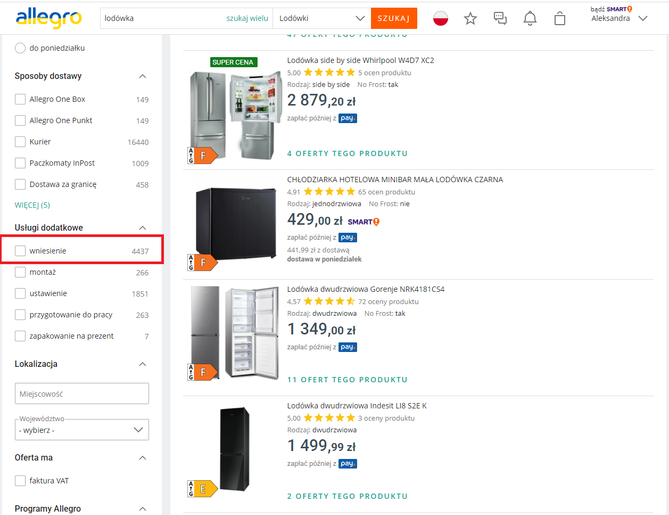Open favorites star icon in header
Screen dimensions: 669x515
pos(470,18)
